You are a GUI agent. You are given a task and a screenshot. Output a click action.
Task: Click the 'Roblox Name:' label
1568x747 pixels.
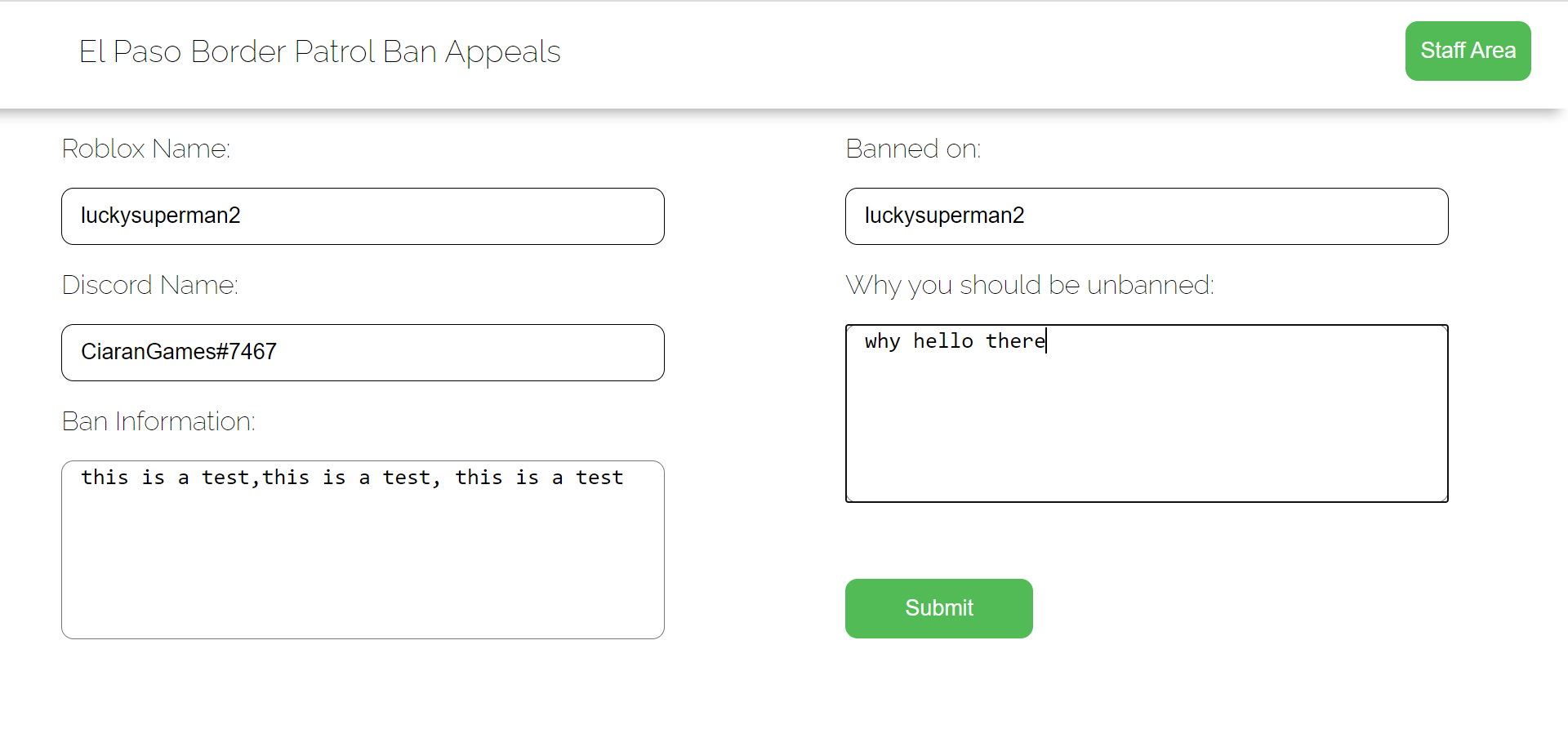point(146,149)
